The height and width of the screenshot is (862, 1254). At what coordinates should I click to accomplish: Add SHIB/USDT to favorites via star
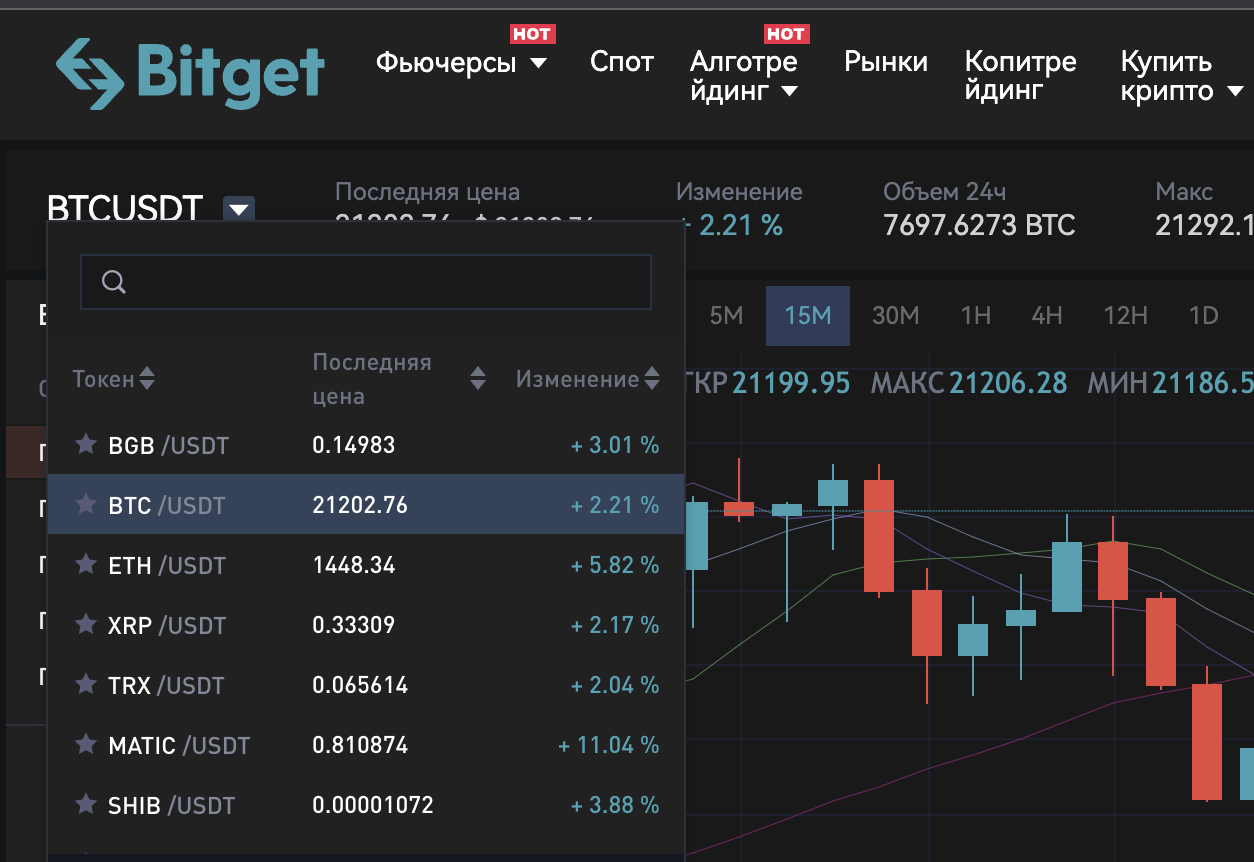(x=87, y=804)
